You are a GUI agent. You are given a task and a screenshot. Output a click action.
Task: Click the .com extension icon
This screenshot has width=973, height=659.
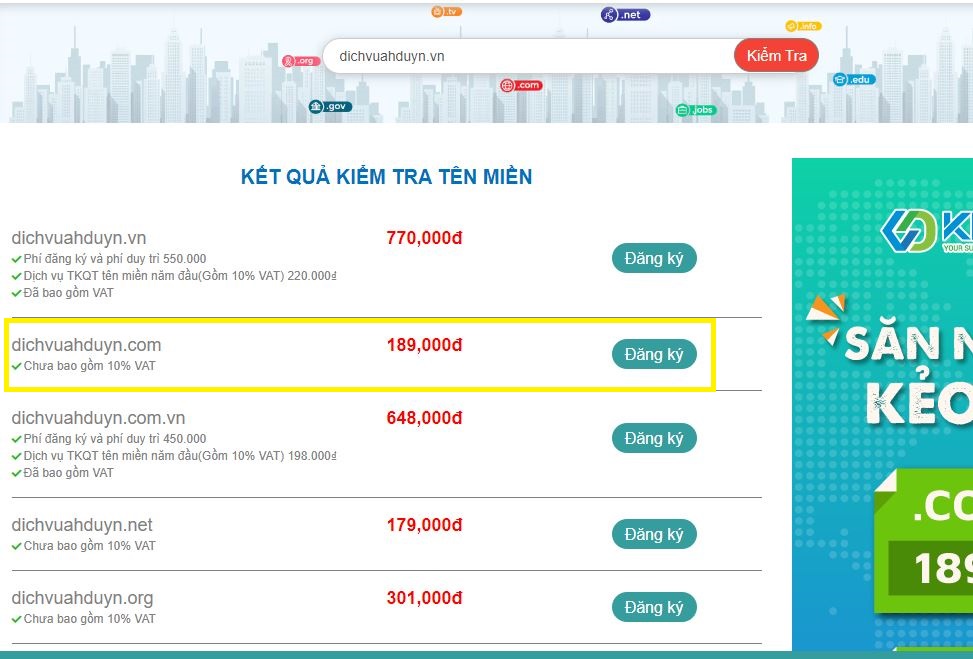(x=521, y=85)
